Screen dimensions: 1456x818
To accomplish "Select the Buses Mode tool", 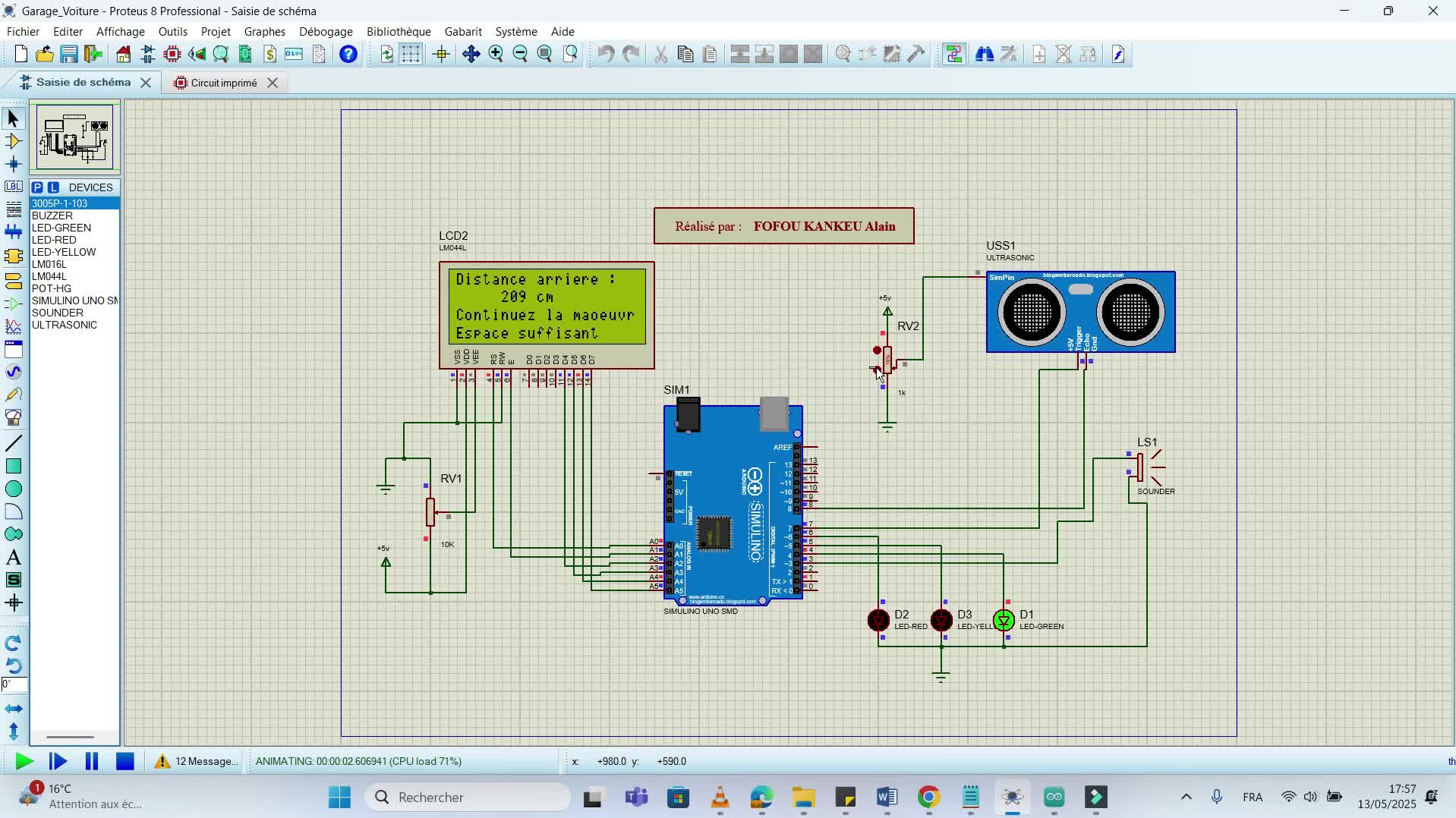I will coord(13,232).
